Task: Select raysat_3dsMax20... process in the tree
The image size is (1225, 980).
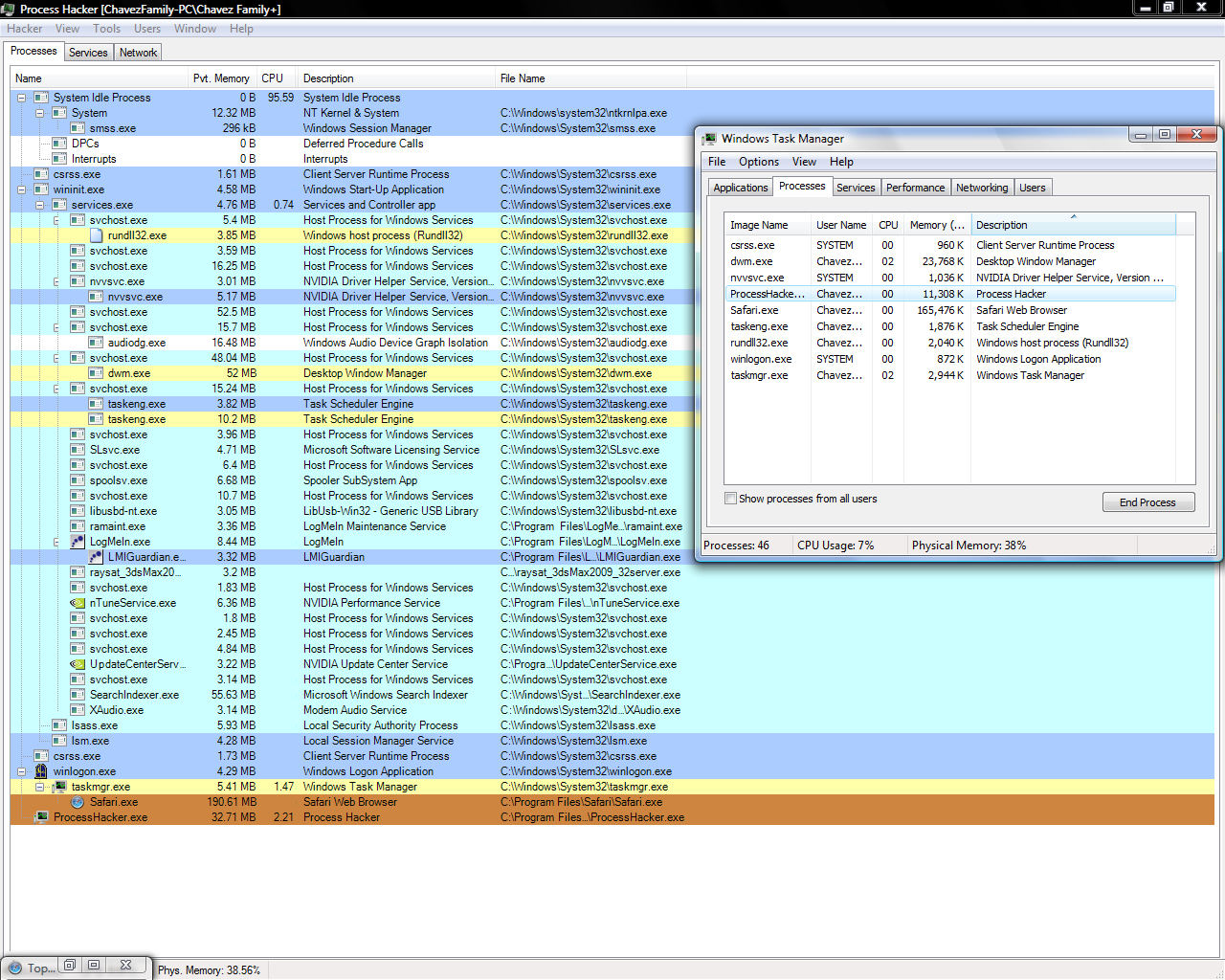Action: (x=612, y=572)
